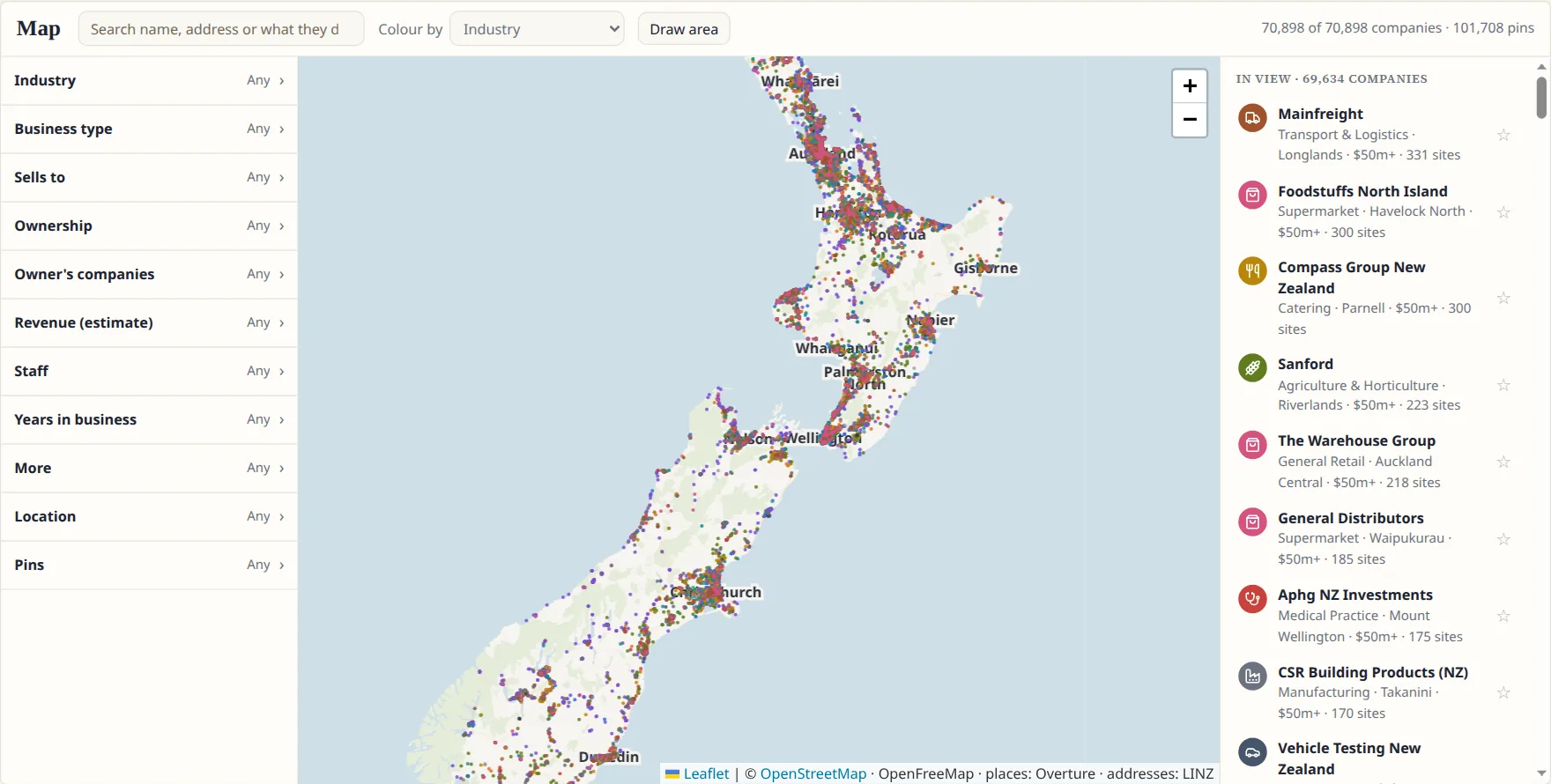Image resolution: width=1551 pixels, height=784 pixels.
Task: Open the Staff filter row
Action: click(x=149, y=372)
